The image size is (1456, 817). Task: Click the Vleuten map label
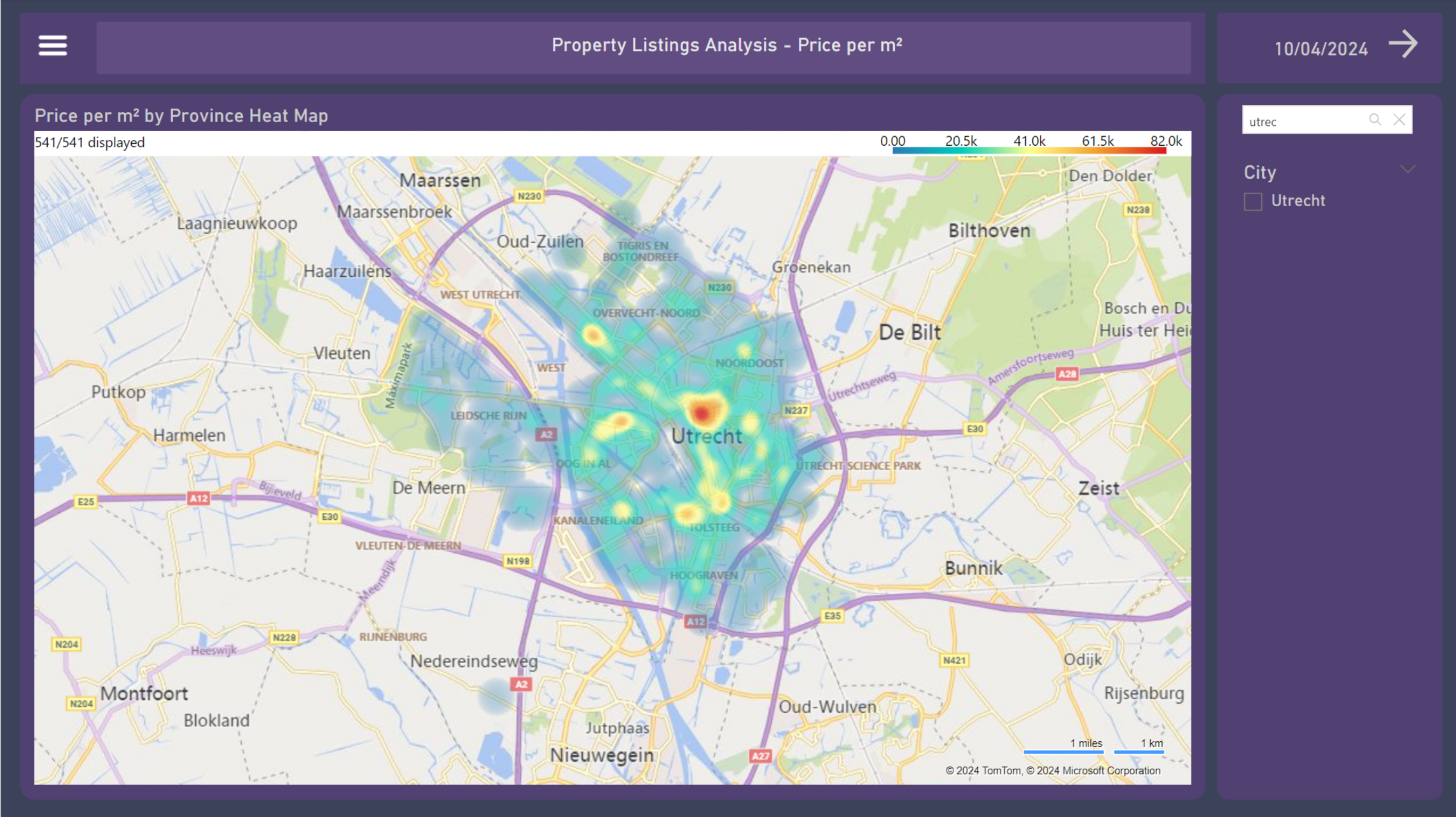click(x=342, y=353)
